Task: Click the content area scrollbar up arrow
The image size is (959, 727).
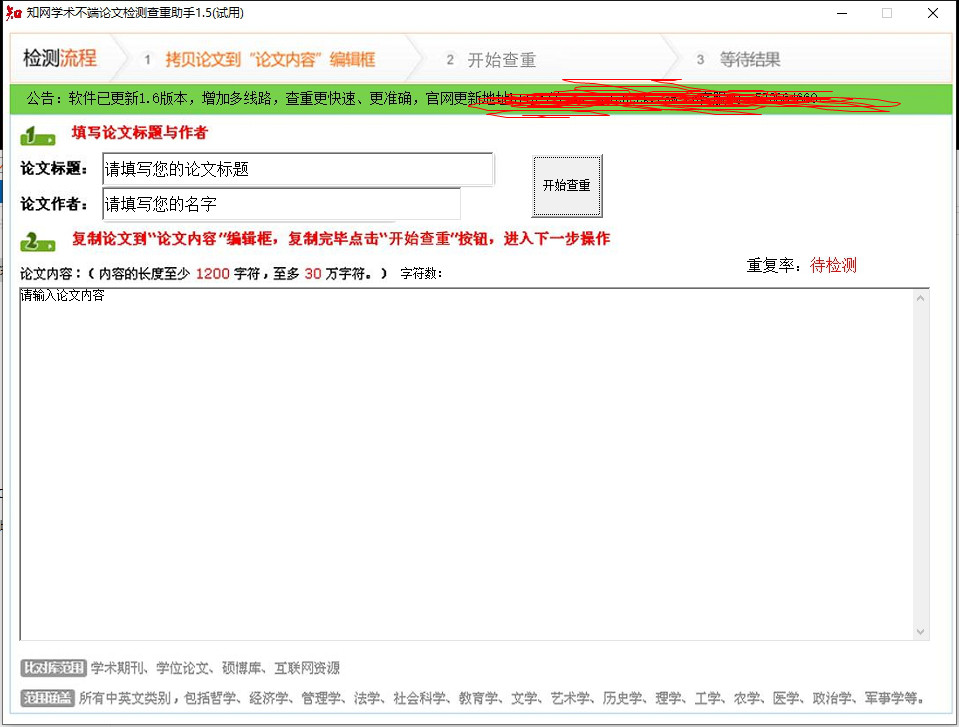Action: coord(920,298)
